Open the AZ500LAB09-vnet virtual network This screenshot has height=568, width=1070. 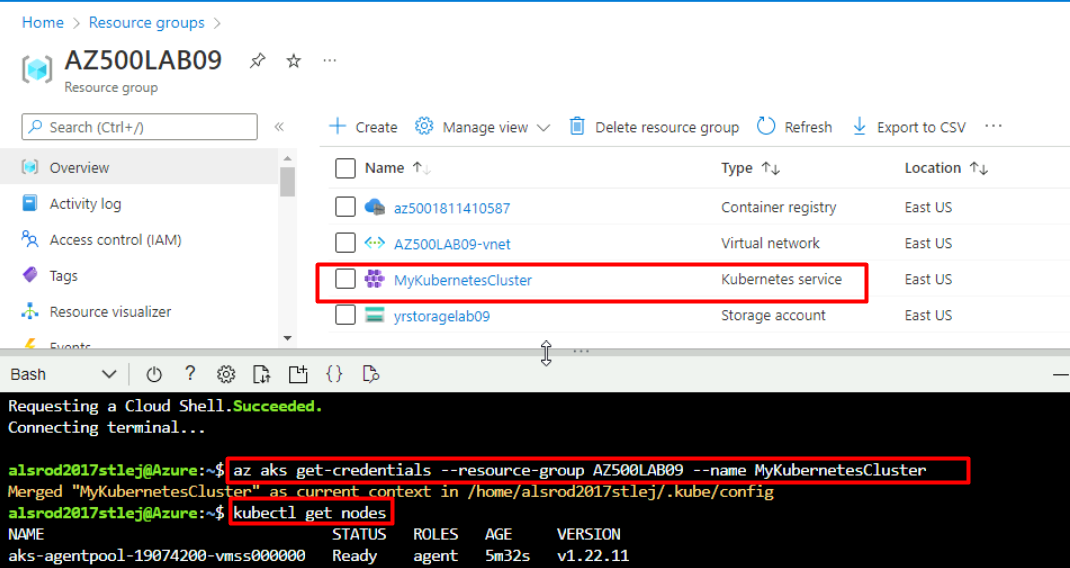452,244
